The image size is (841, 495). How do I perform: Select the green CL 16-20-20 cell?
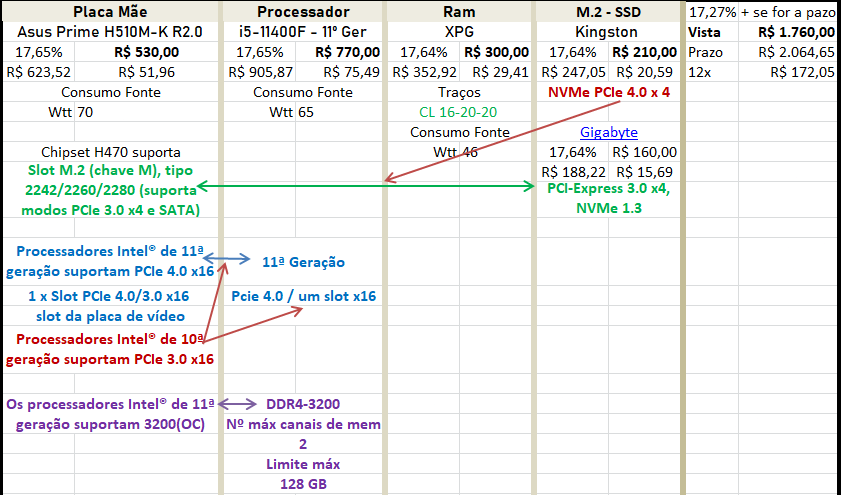click(459, 112)
